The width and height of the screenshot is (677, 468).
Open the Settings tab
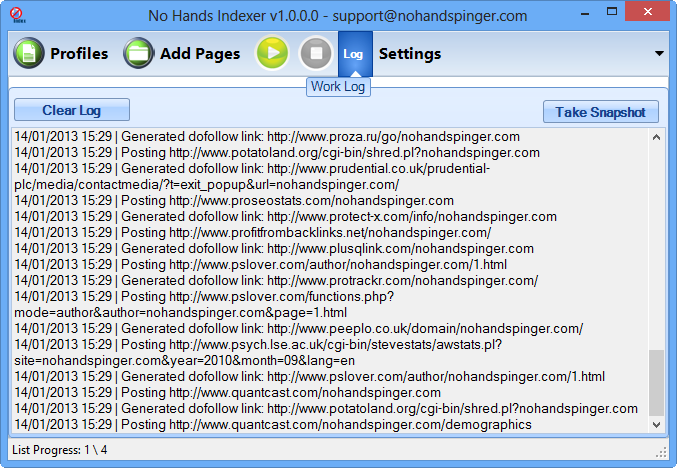410,54
